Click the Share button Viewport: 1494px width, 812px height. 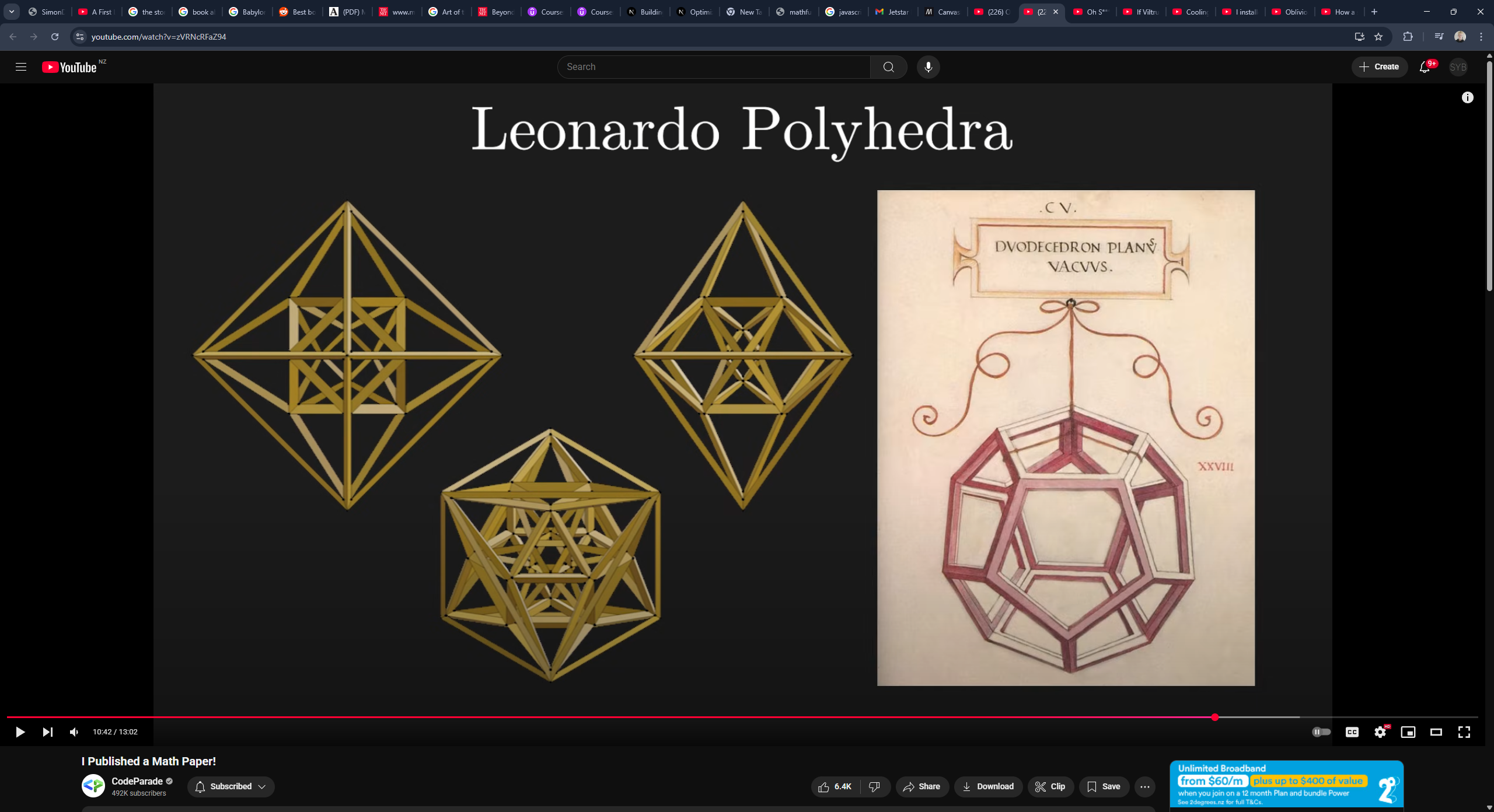[x=922, y=787]
